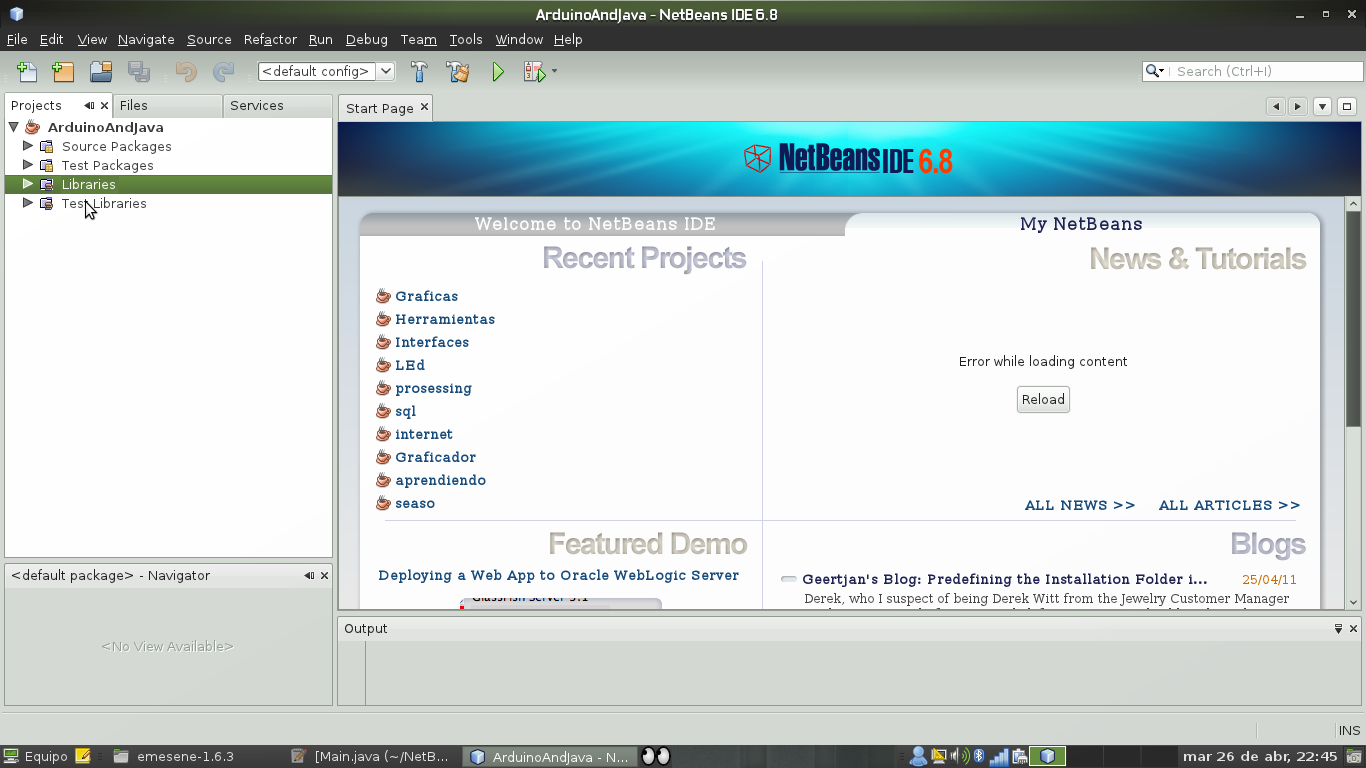Open the recent project LEd

click(410, 365)
